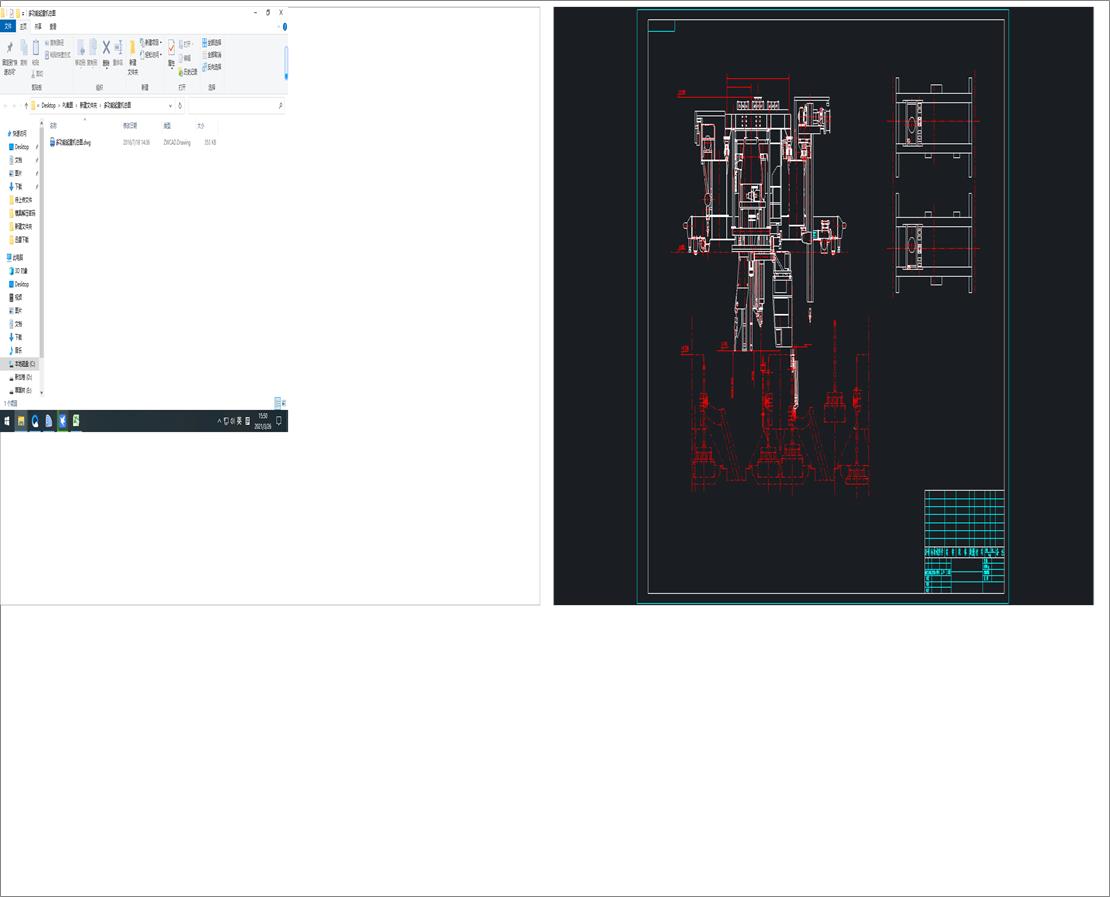Sort by the Type column header

coord(167,125)
